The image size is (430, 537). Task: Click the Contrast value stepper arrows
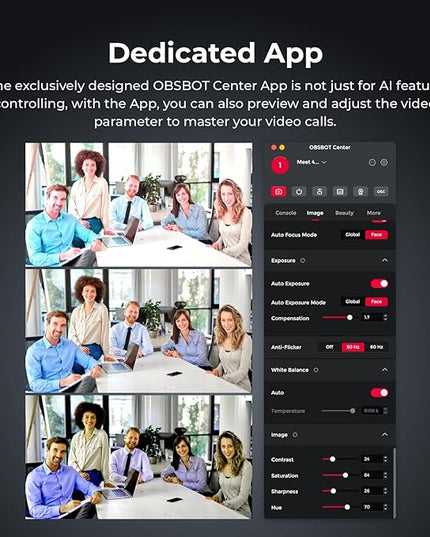pos(385,459)
